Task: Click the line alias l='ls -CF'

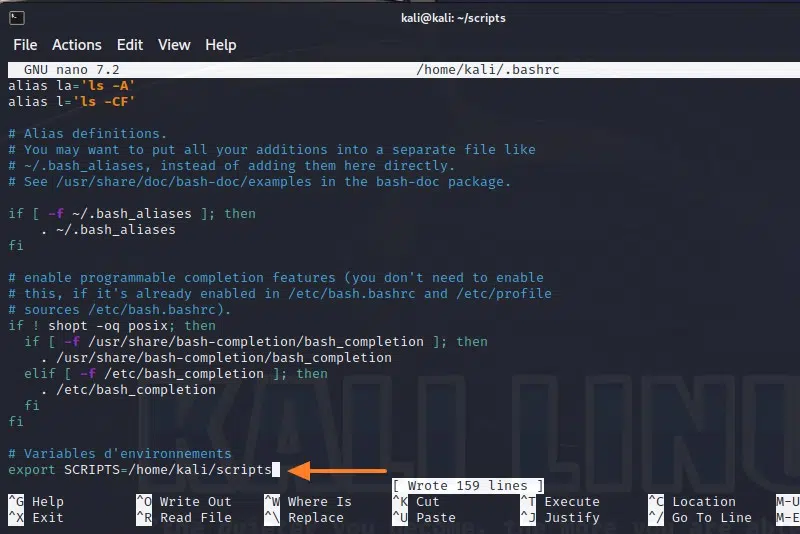Action: coord(71,101)
